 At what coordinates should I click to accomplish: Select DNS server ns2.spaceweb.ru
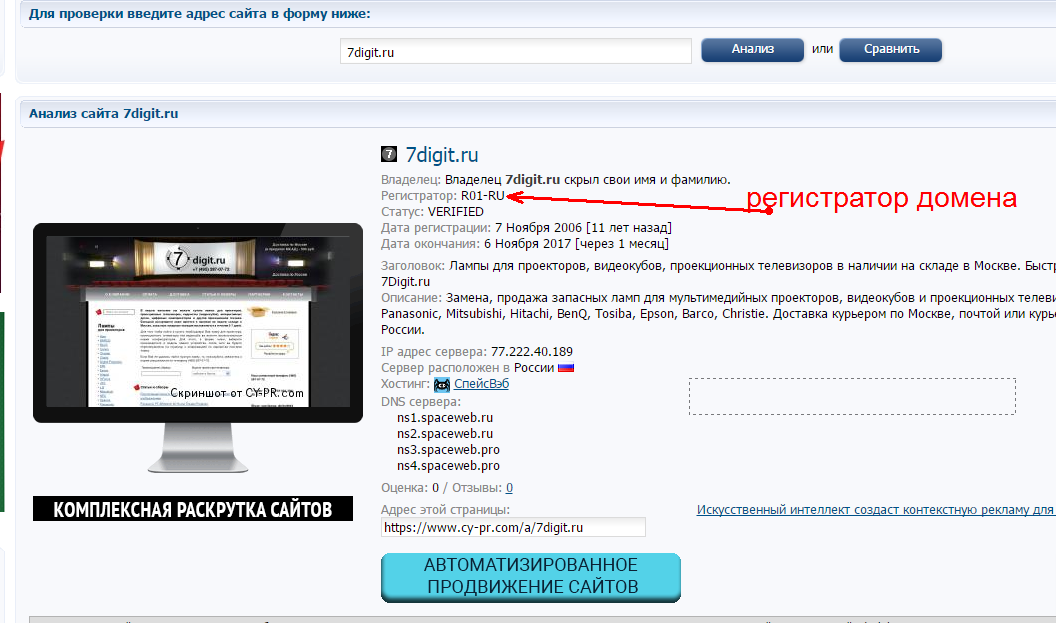pyautogui.click(x=444, y=434)
